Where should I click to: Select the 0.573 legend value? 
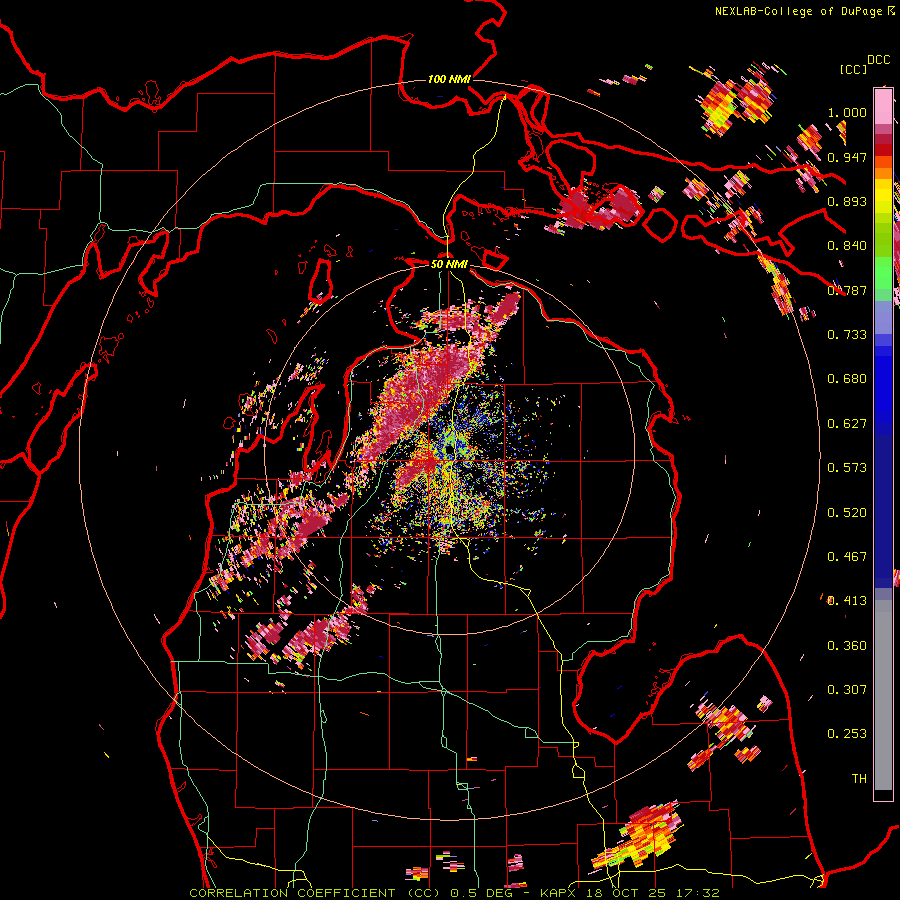(x=847, y=468)
